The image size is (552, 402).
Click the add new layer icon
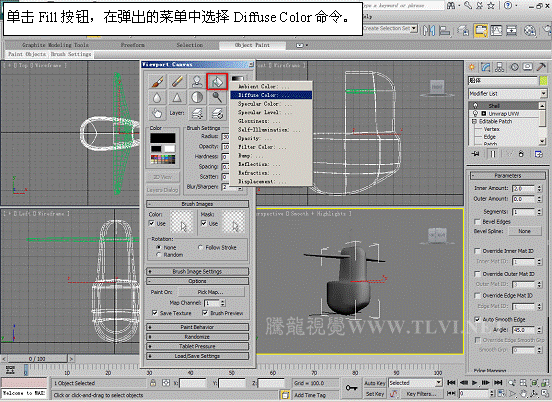pyautogui.click(x=197, y=113)
